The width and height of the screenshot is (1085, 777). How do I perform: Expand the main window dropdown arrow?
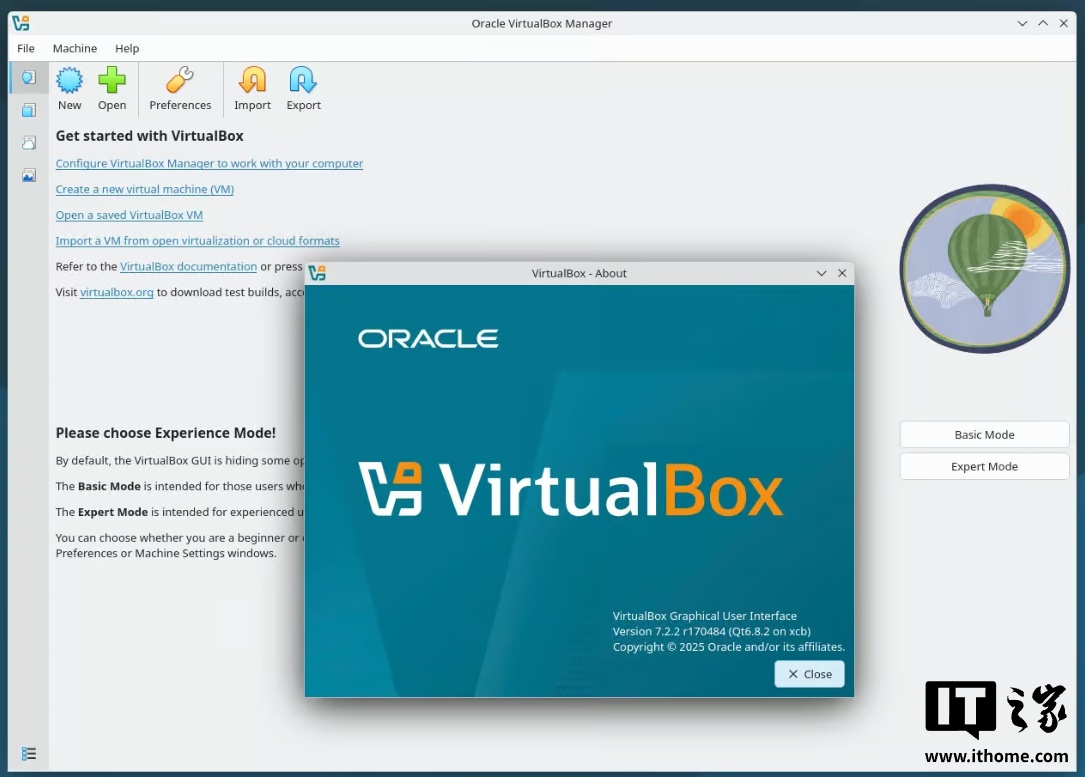[x=1022, y=22]
